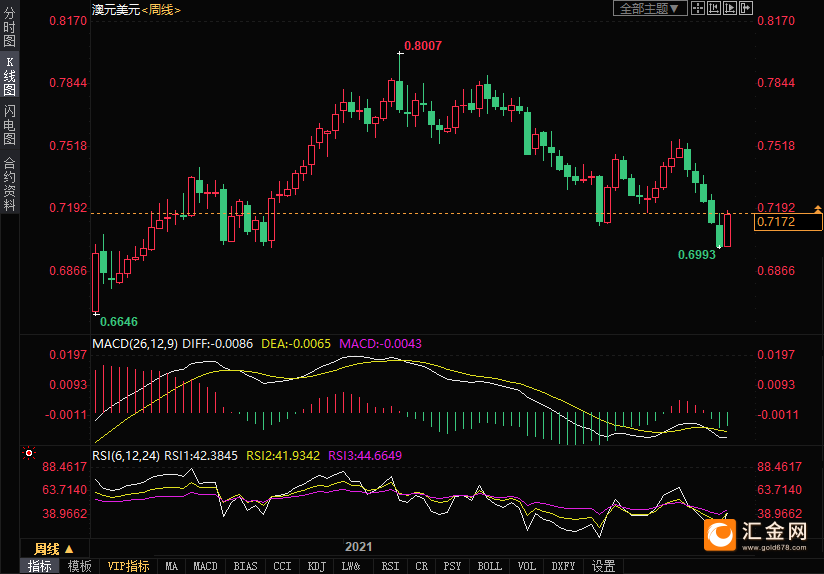
Task: Click the 2021 timeline year label
Action: pyautogui.click(x=358, y=547)
